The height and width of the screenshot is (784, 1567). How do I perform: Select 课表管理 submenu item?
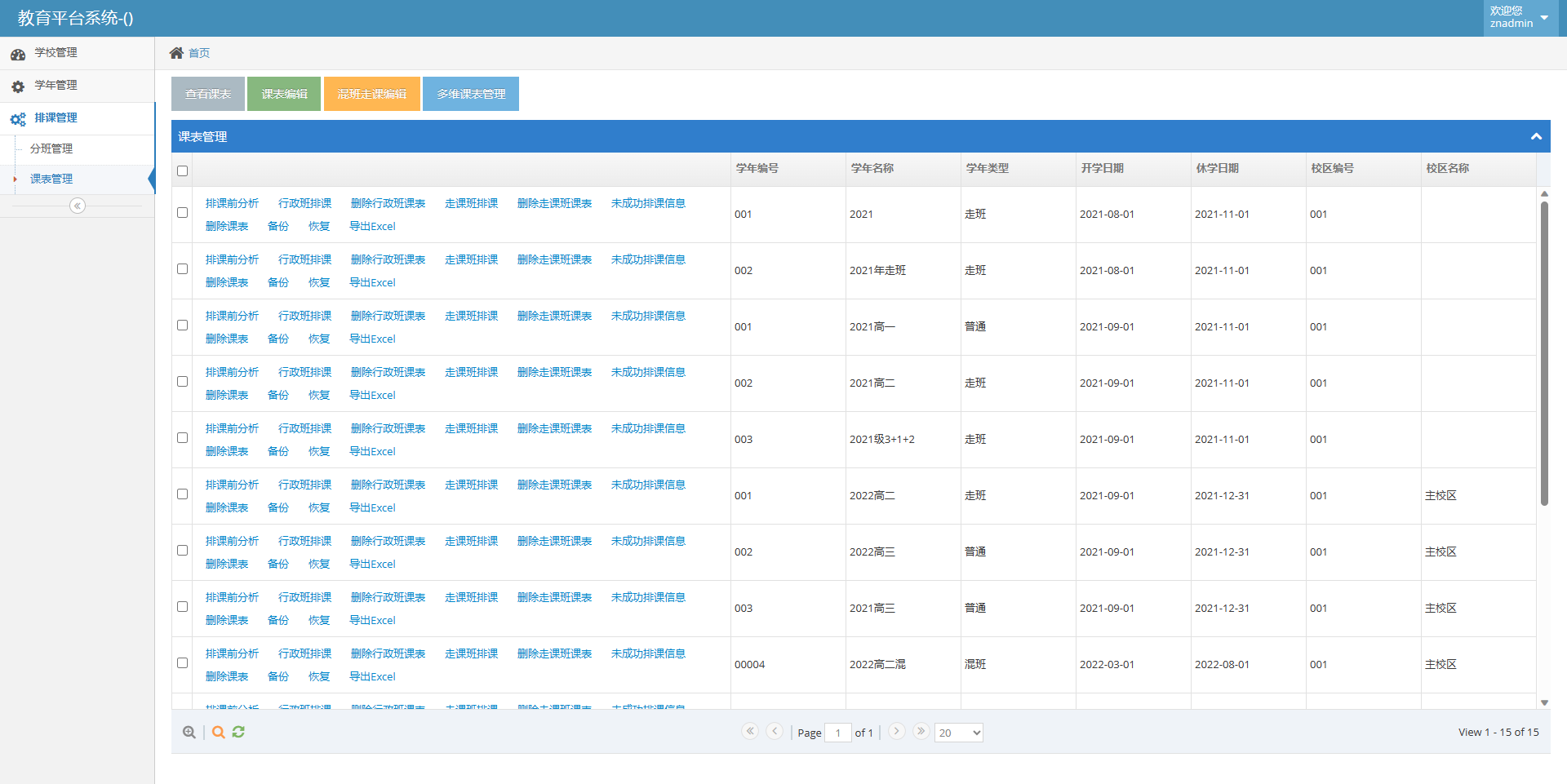point(51,179)
